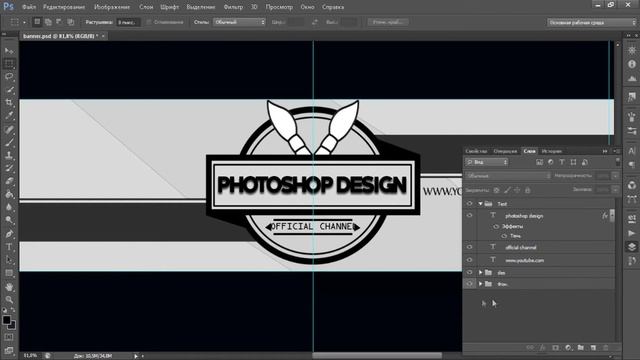Select the Eyedropper tool
The height and width of the screenshot is (360, 640).
[x=9, y=116]
